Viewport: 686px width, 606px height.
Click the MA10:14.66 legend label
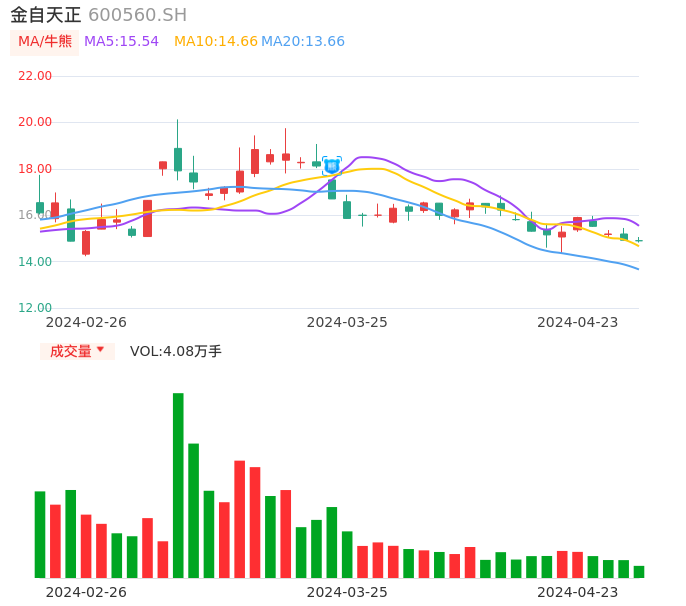pos(216,41)
